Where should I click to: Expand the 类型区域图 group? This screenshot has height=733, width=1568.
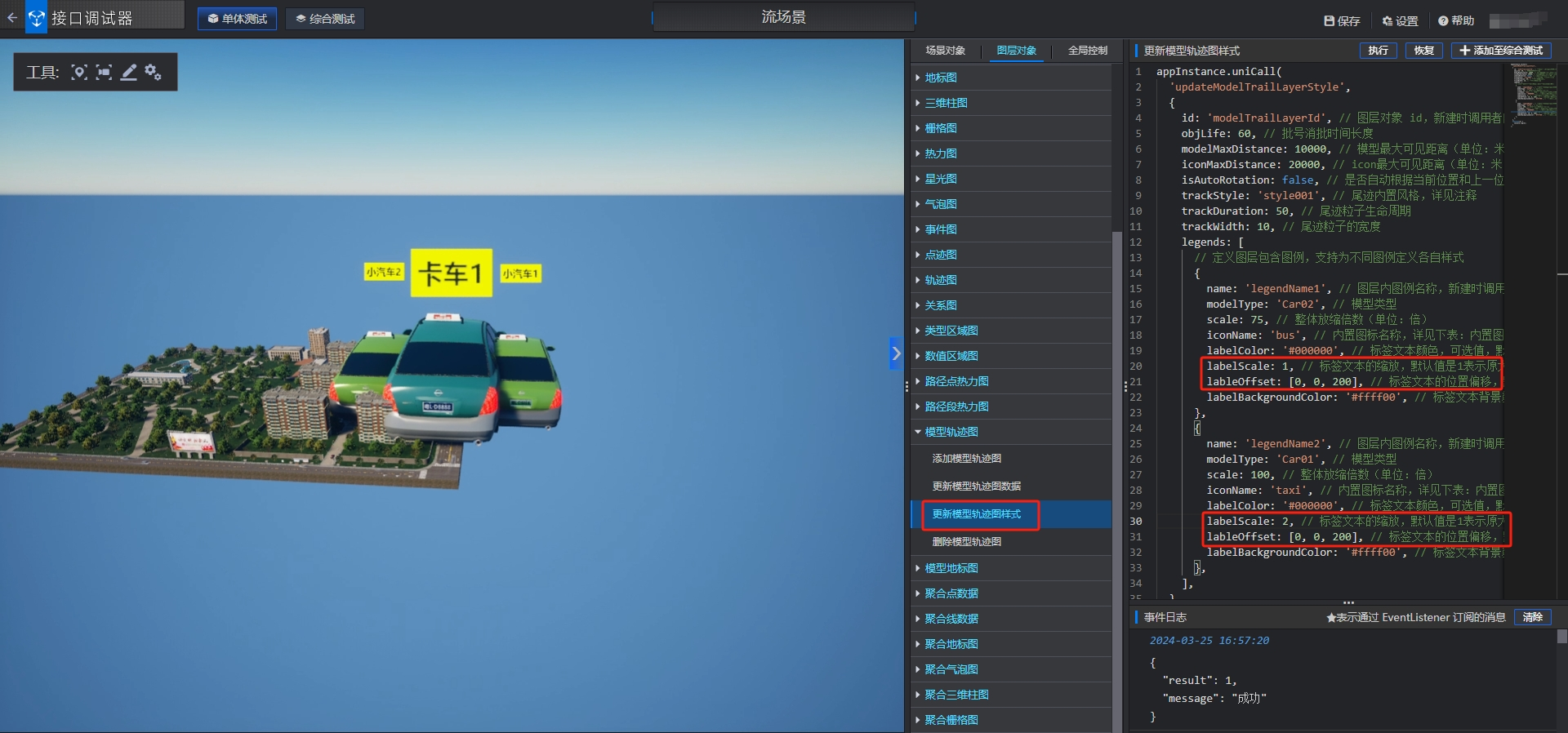tap(1011, 331)
